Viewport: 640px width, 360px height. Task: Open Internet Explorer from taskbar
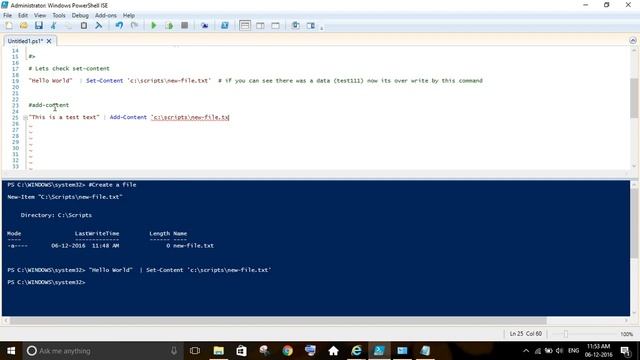click(356, 351)
